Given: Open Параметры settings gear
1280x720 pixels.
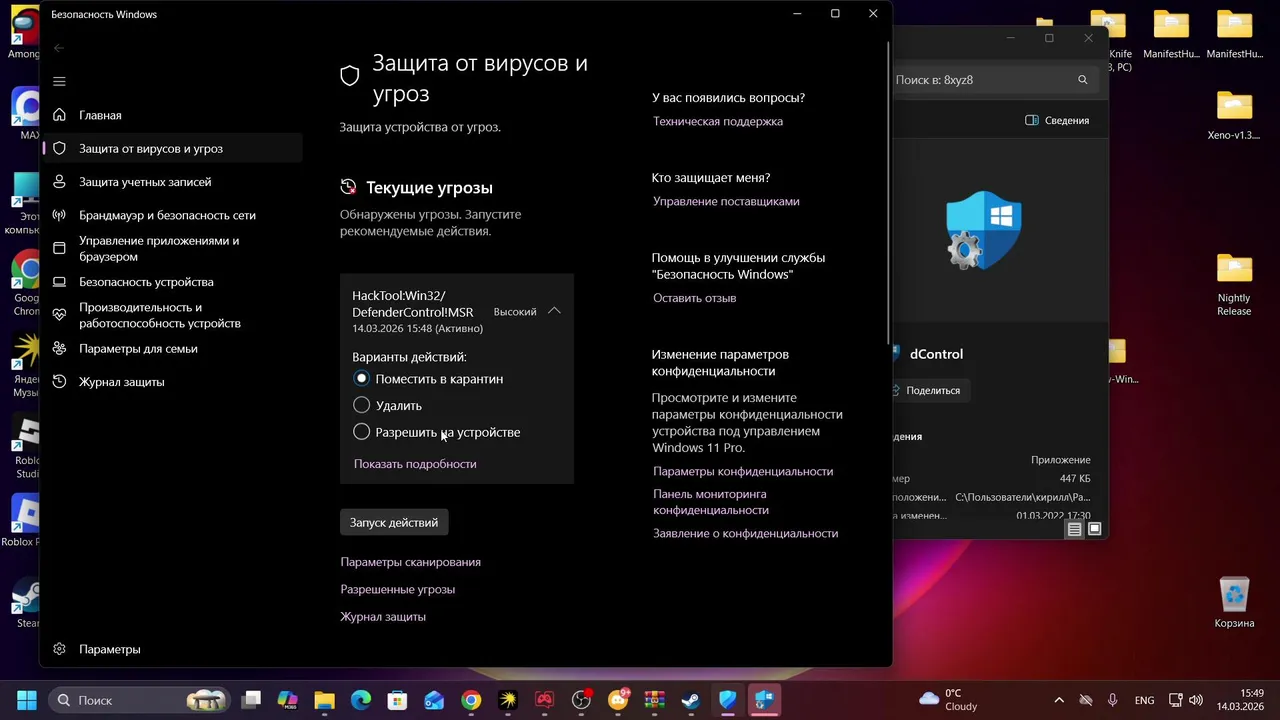Looking at the screenshot, I should 172,649.
